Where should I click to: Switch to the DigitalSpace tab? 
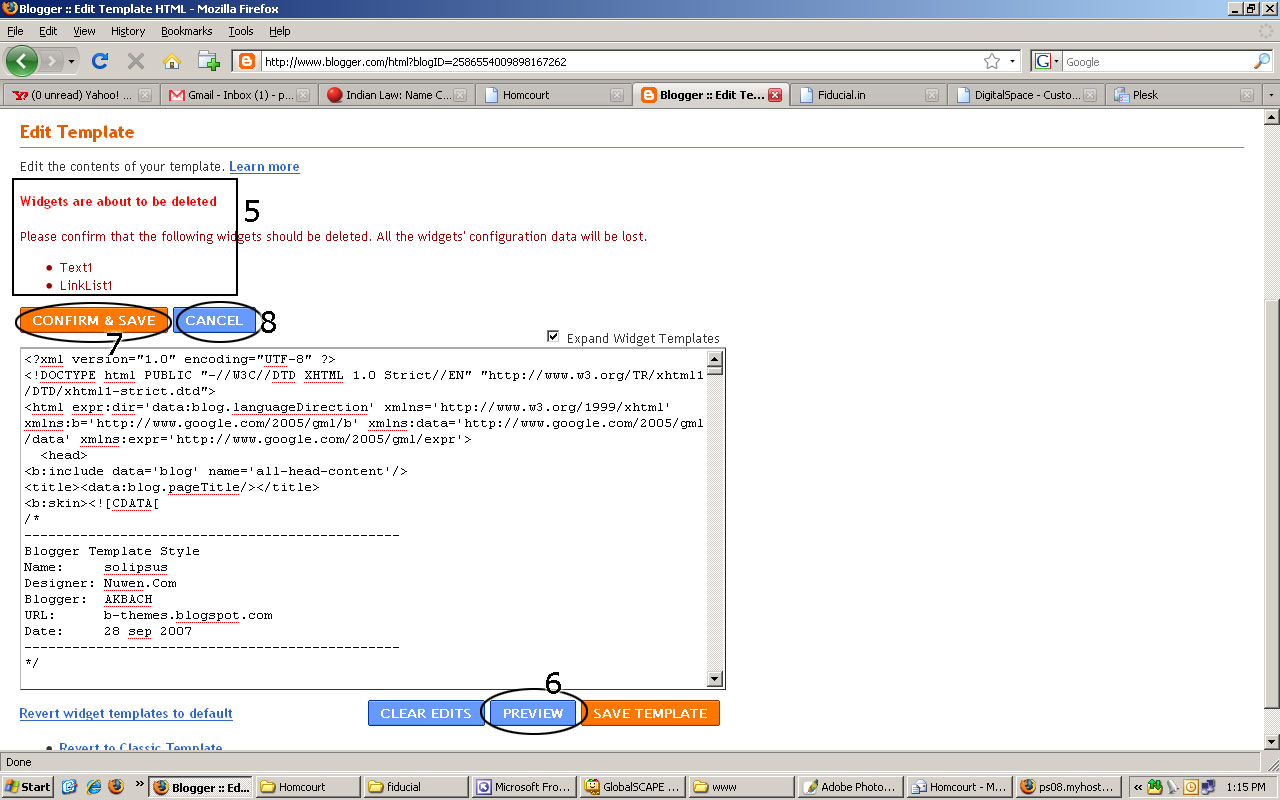[1025, 95]
